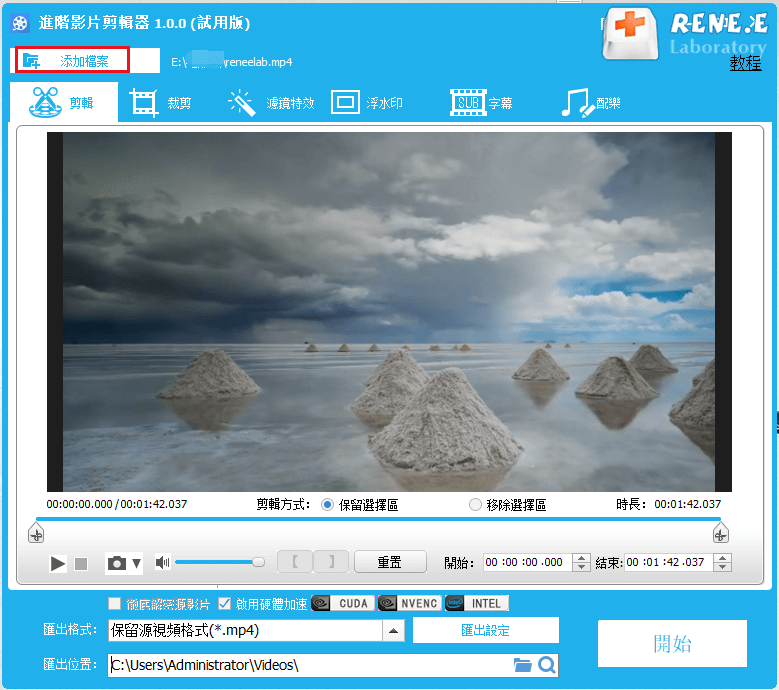The height and width of the screenshot is (690, 779).
Task: Switch to the 裁剪 crop tab
Action: [x=160, y=103]
